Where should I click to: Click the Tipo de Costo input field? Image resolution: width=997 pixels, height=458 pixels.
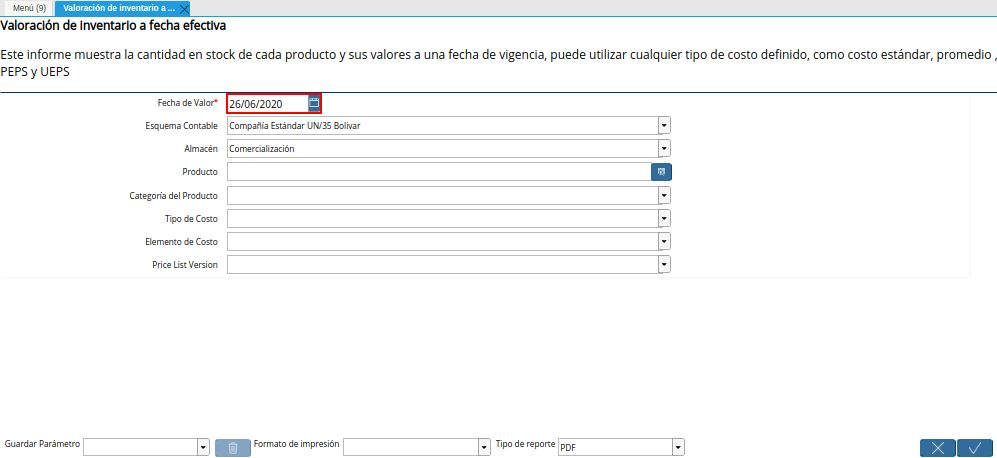point(441,218)
